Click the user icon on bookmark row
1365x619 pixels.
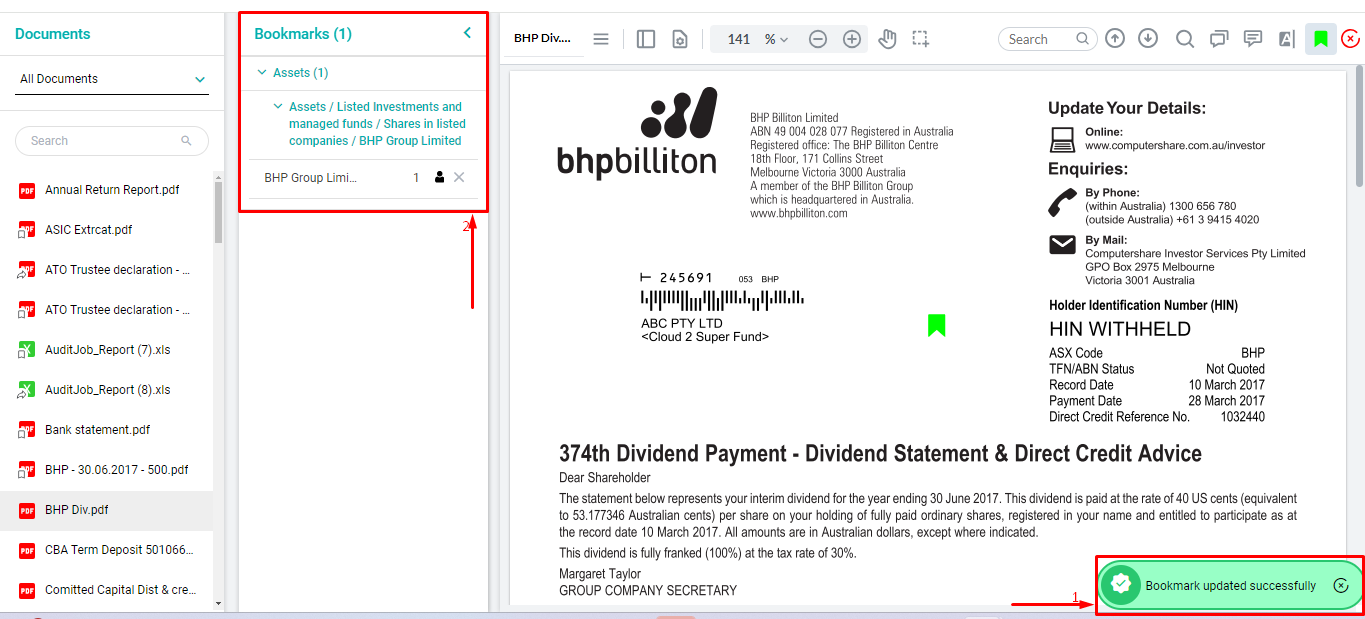tap(440, 177)
